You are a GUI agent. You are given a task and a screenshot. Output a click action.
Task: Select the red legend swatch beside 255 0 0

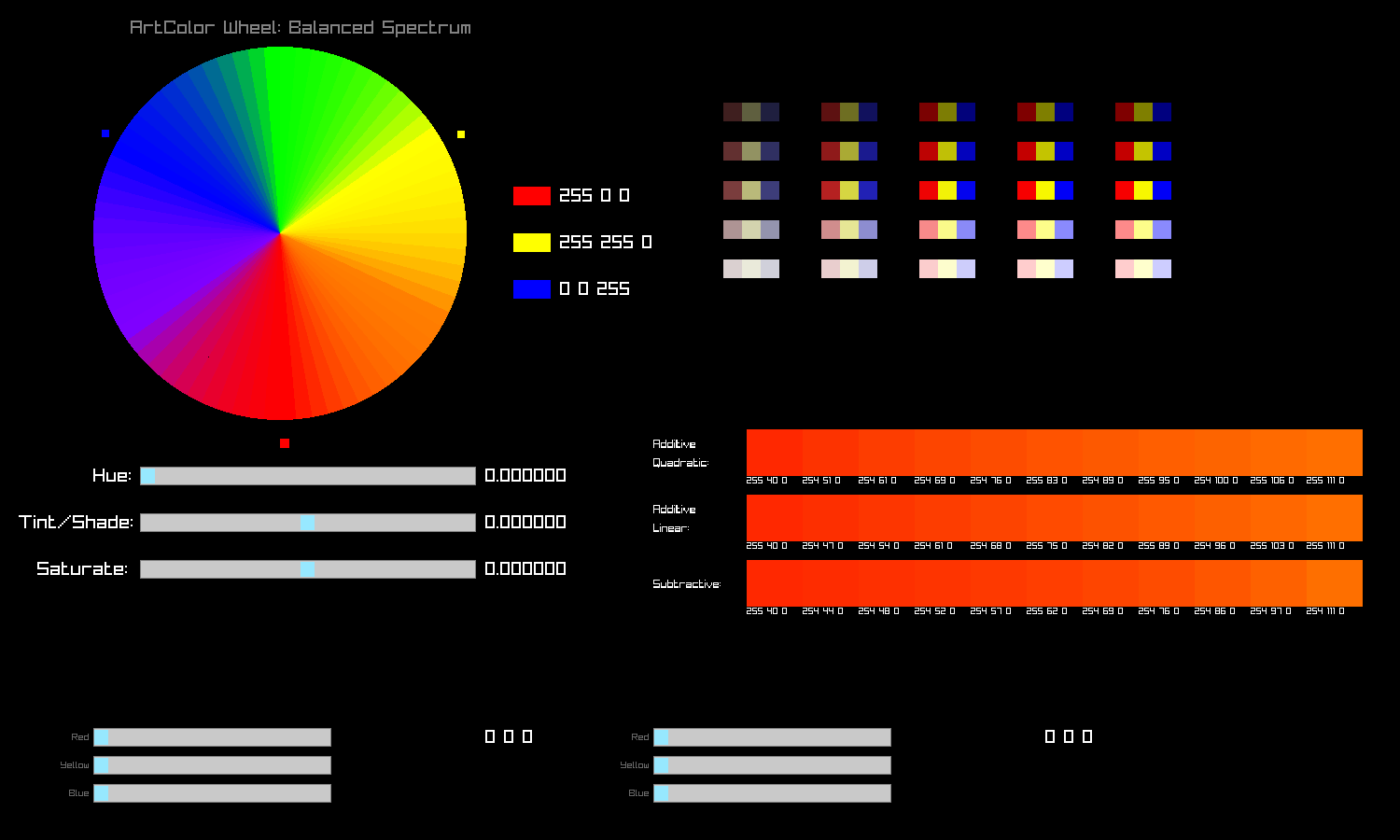532,196
